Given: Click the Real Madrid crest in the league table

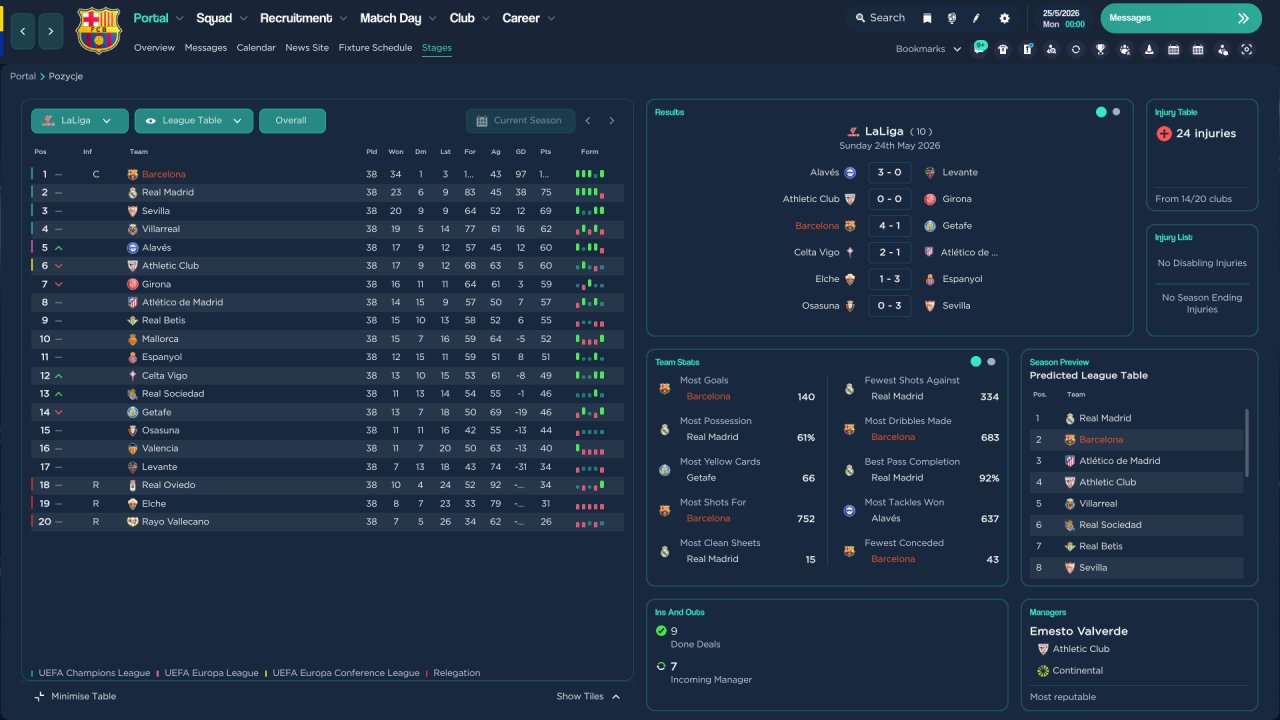Looking at the screenshot, I should point(132,192).
